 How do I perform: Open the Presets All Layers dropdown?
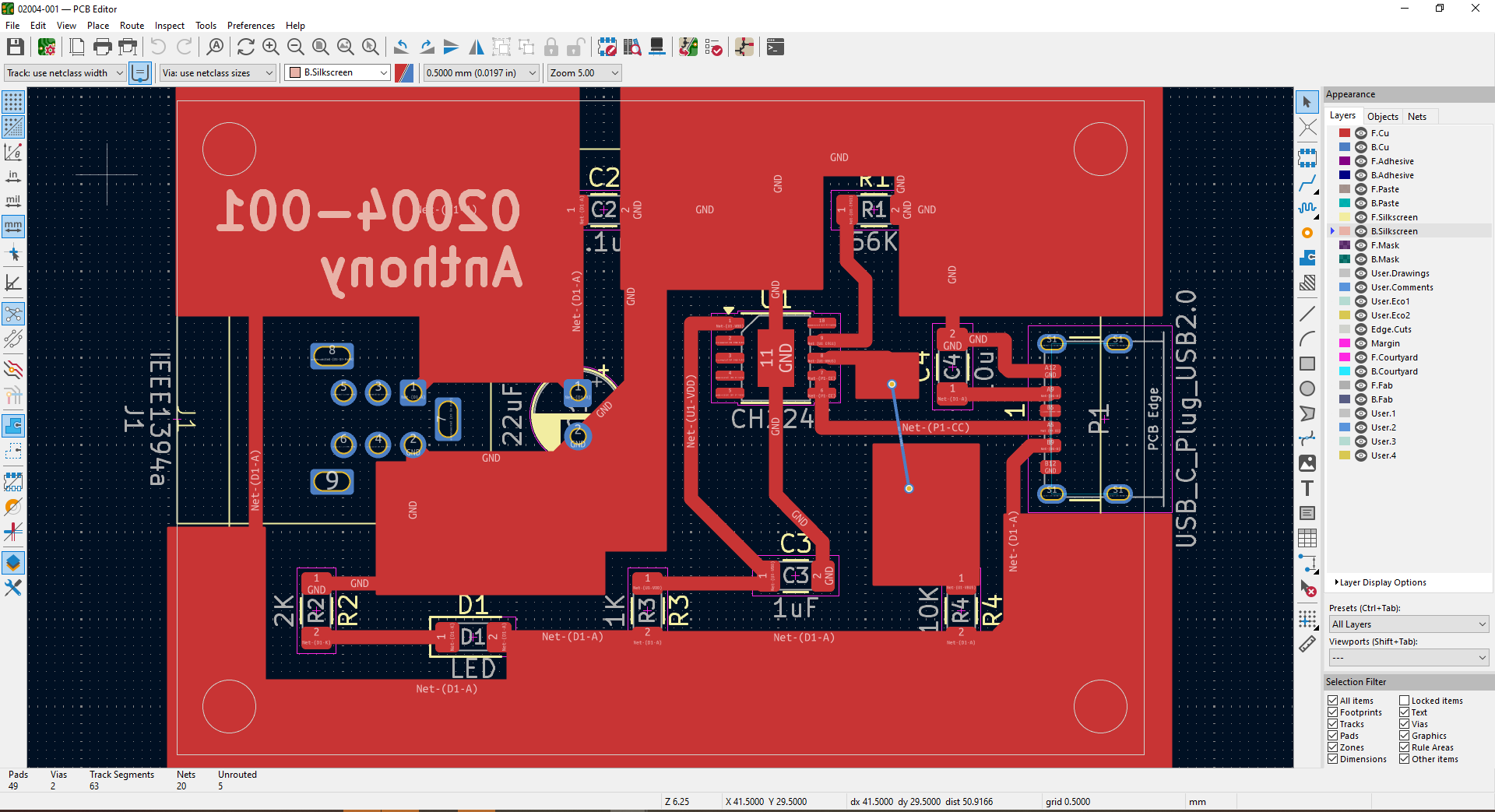(x=1409, y=624)
